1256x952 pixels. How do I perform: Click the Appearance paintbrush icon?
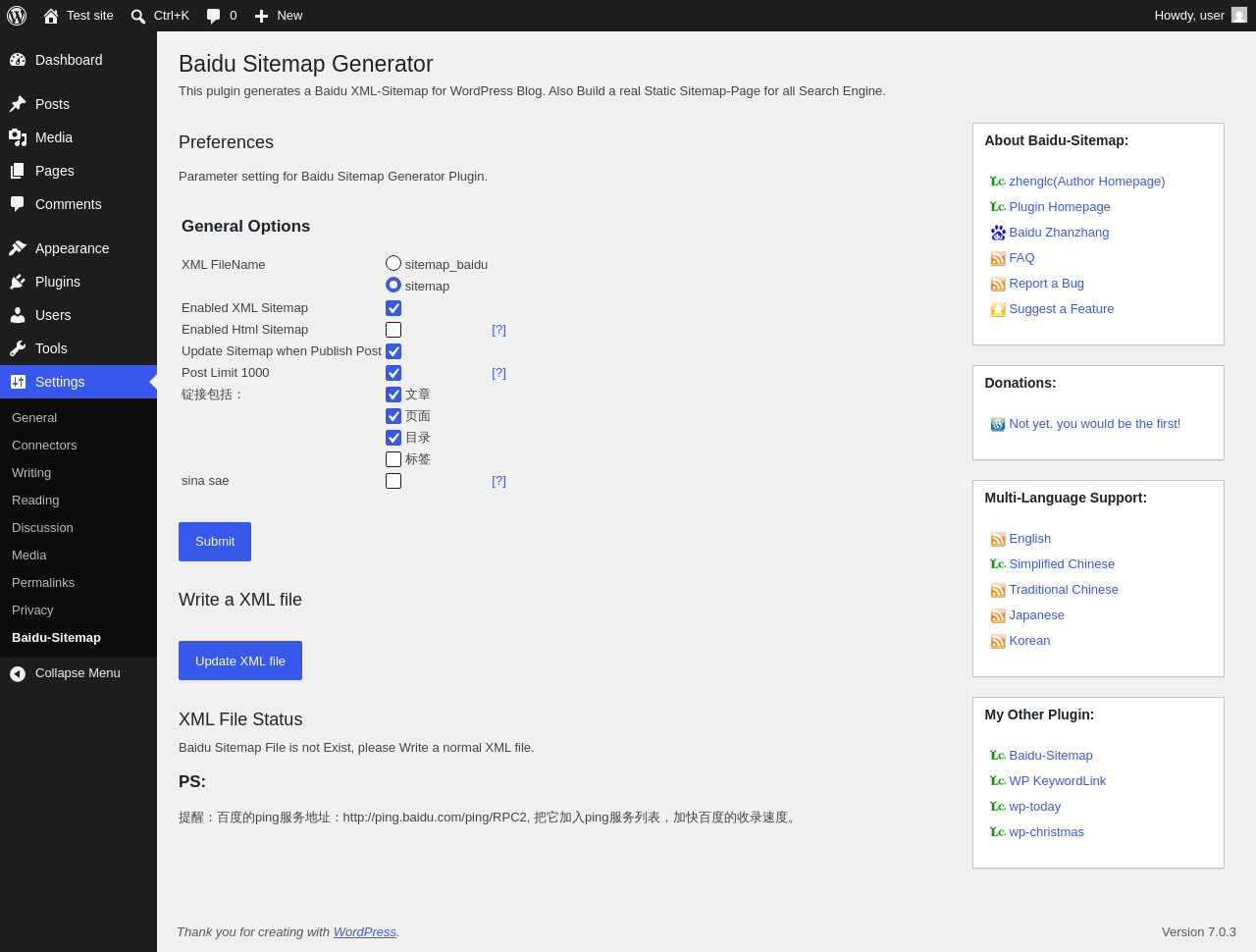pos(18,248)
